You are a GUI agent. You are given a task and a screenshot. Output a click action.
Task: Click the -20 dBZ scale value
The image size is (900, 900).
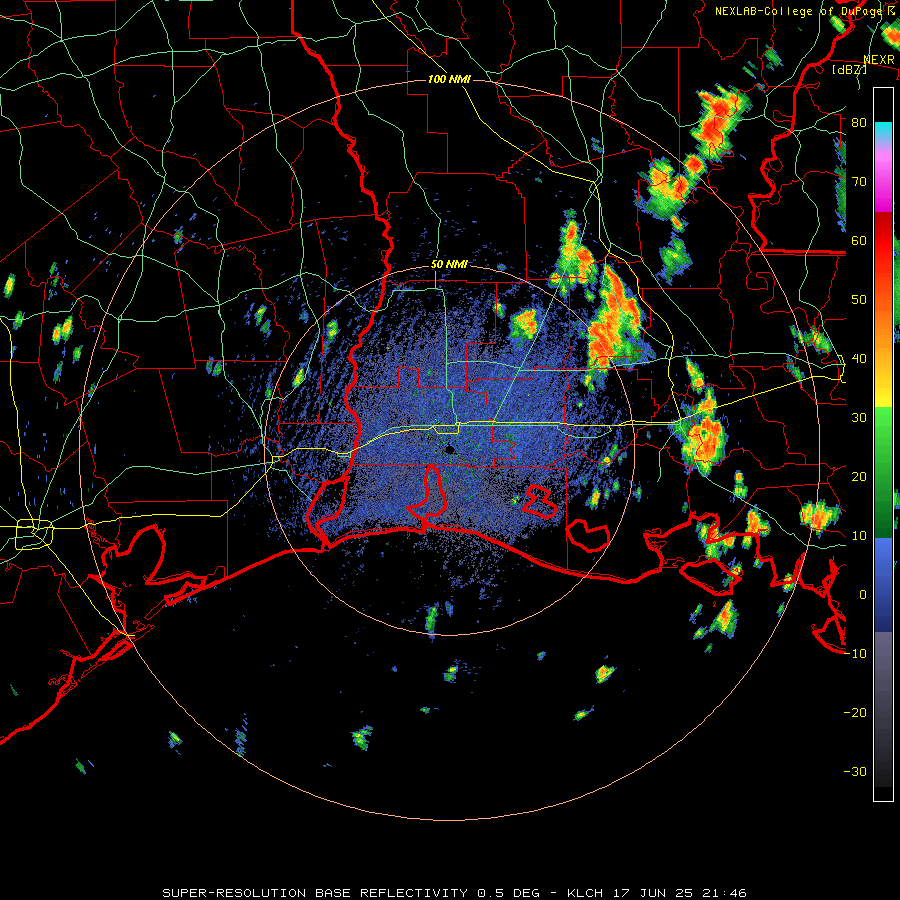(x=855, y=713)
